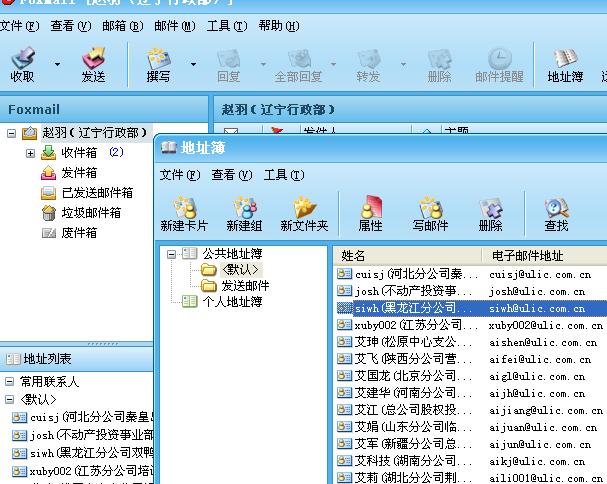Click the 属性 (Properties) icon
607x484 pixels.
(x=370, y=213)
